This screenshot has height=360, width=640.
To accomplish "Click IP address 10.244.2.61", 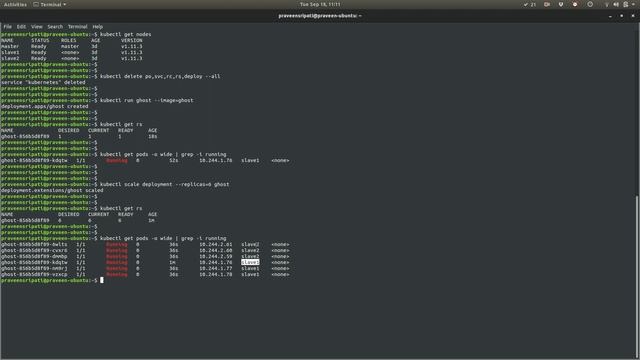I will (x=216, y=244).
